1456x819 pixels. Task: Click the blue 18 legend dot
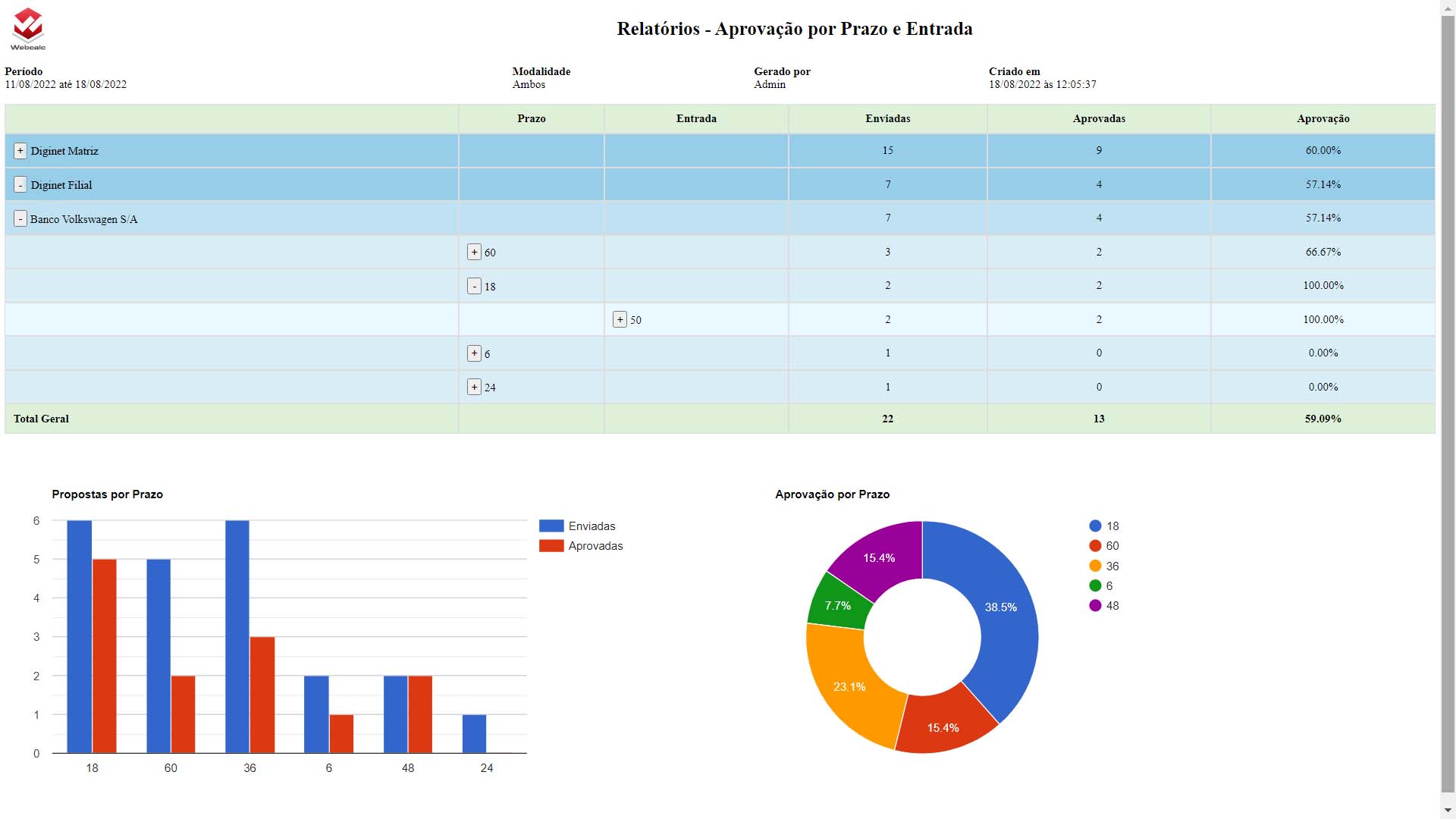tap(1095, 526)
